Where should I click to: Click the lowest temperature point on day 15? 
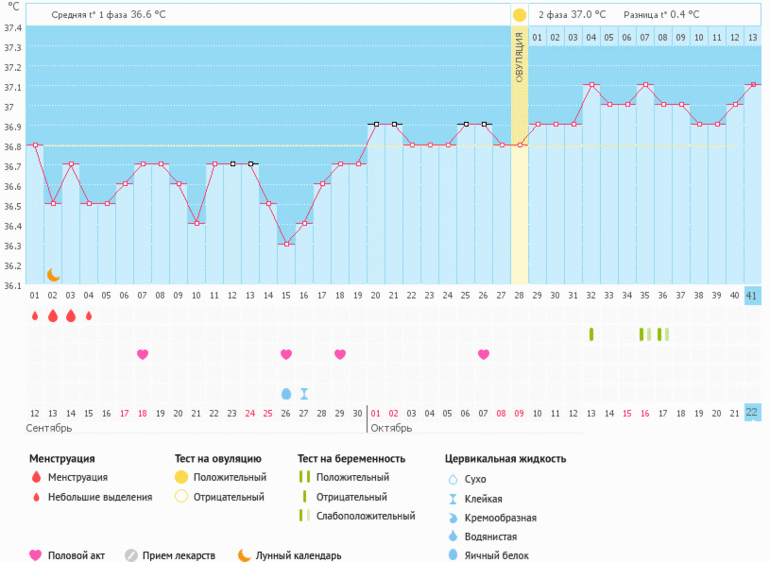(286, 244)
